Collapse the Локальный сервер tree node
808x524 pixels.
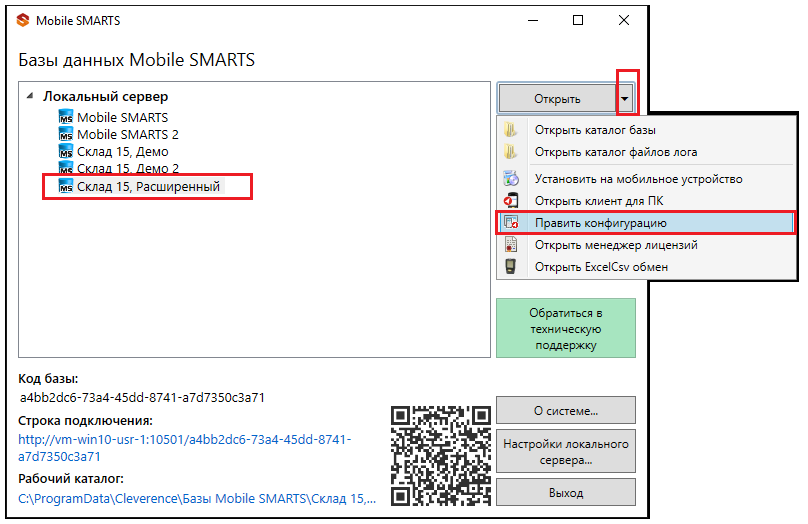[x=30, y=96]
